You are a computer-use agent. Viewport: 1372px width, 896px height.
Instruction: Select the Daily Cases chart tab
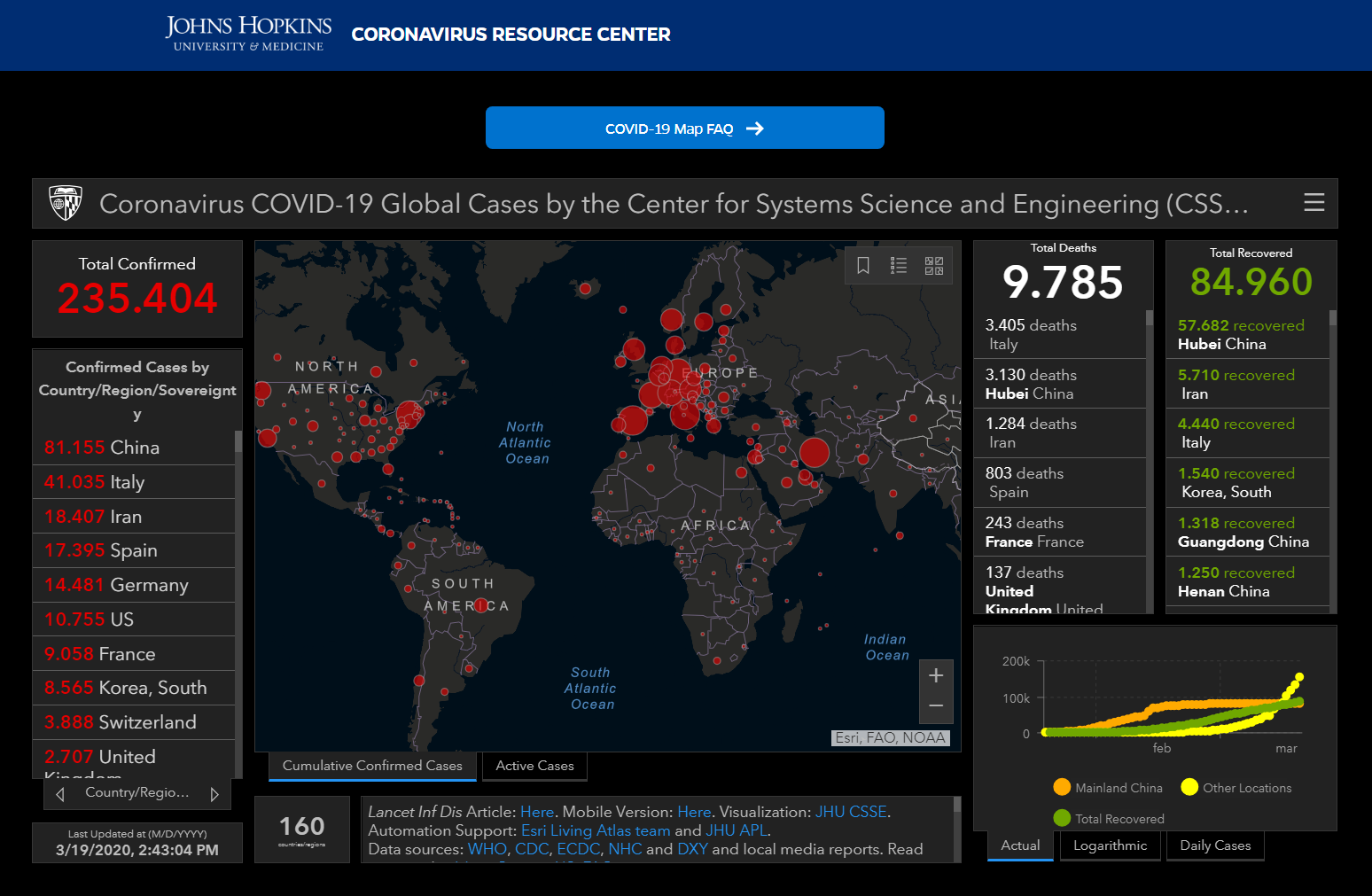point(1215,845)
